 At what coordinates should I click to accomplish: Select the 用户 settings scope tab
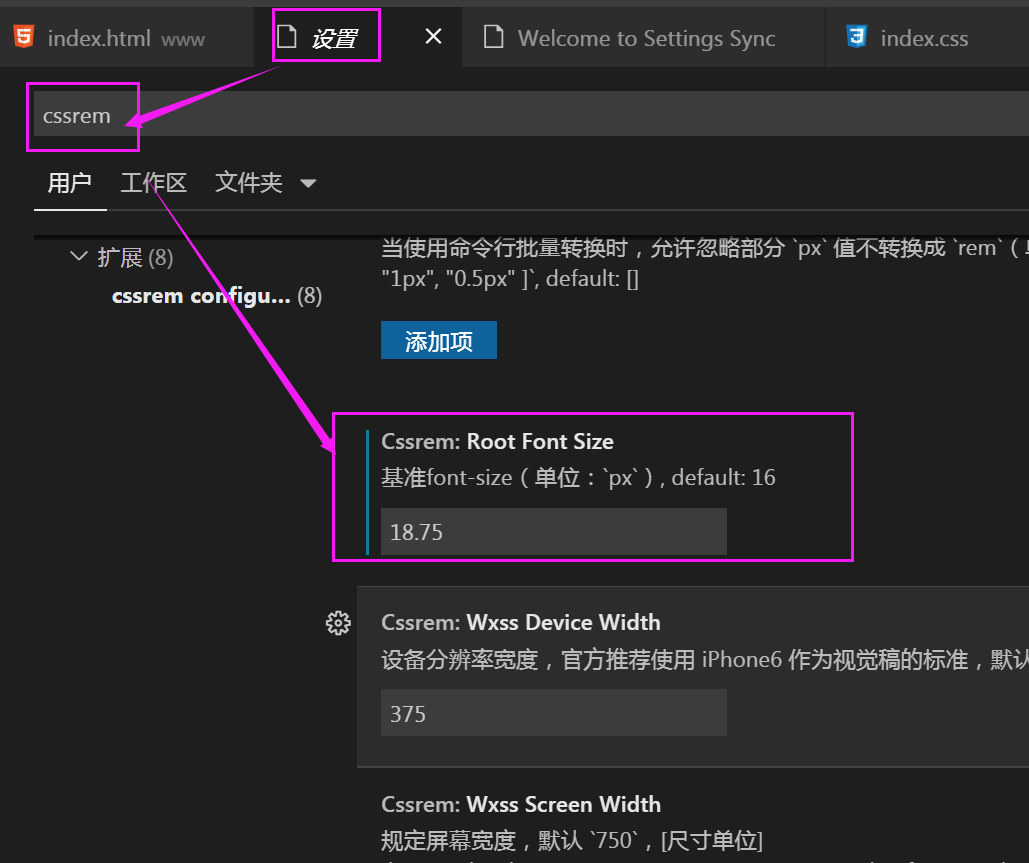click(x=70, y=182)
